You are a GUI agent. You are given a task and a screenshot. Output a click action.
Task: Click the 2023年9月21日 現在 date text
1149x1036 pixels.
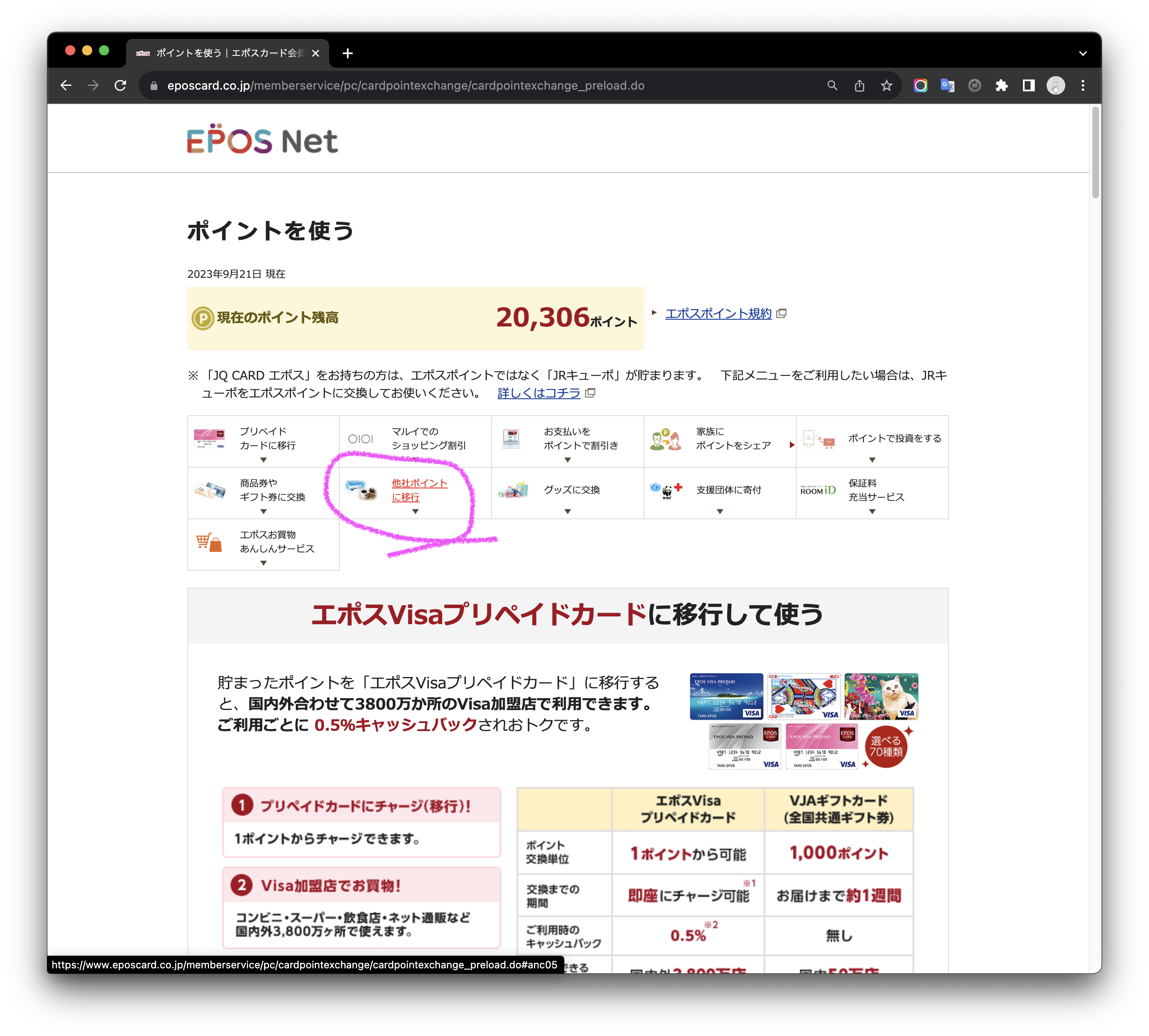coord(236,274)
